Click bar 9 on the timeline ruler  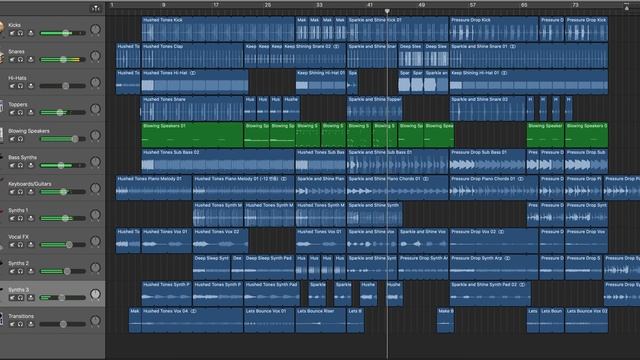coord(164,5)
